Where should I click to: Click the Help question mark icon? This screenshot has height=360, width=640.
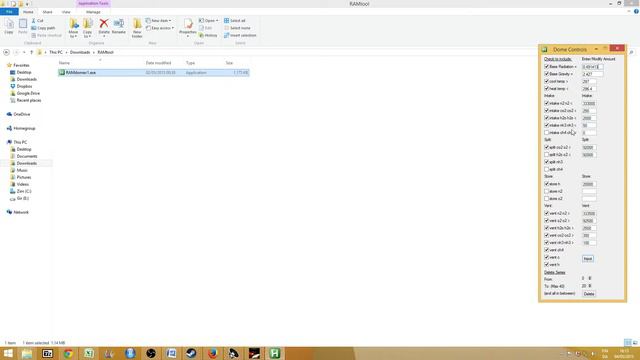tap(636, 12)
